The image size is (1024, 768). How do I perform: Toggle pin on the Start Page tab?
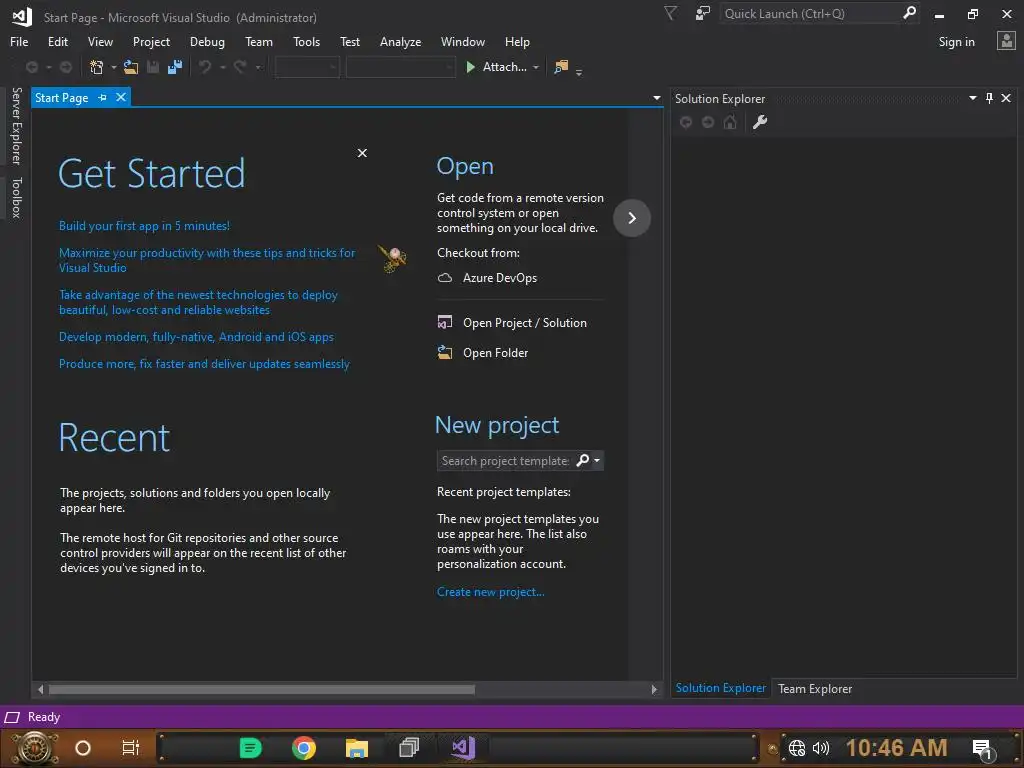(102, 97)
